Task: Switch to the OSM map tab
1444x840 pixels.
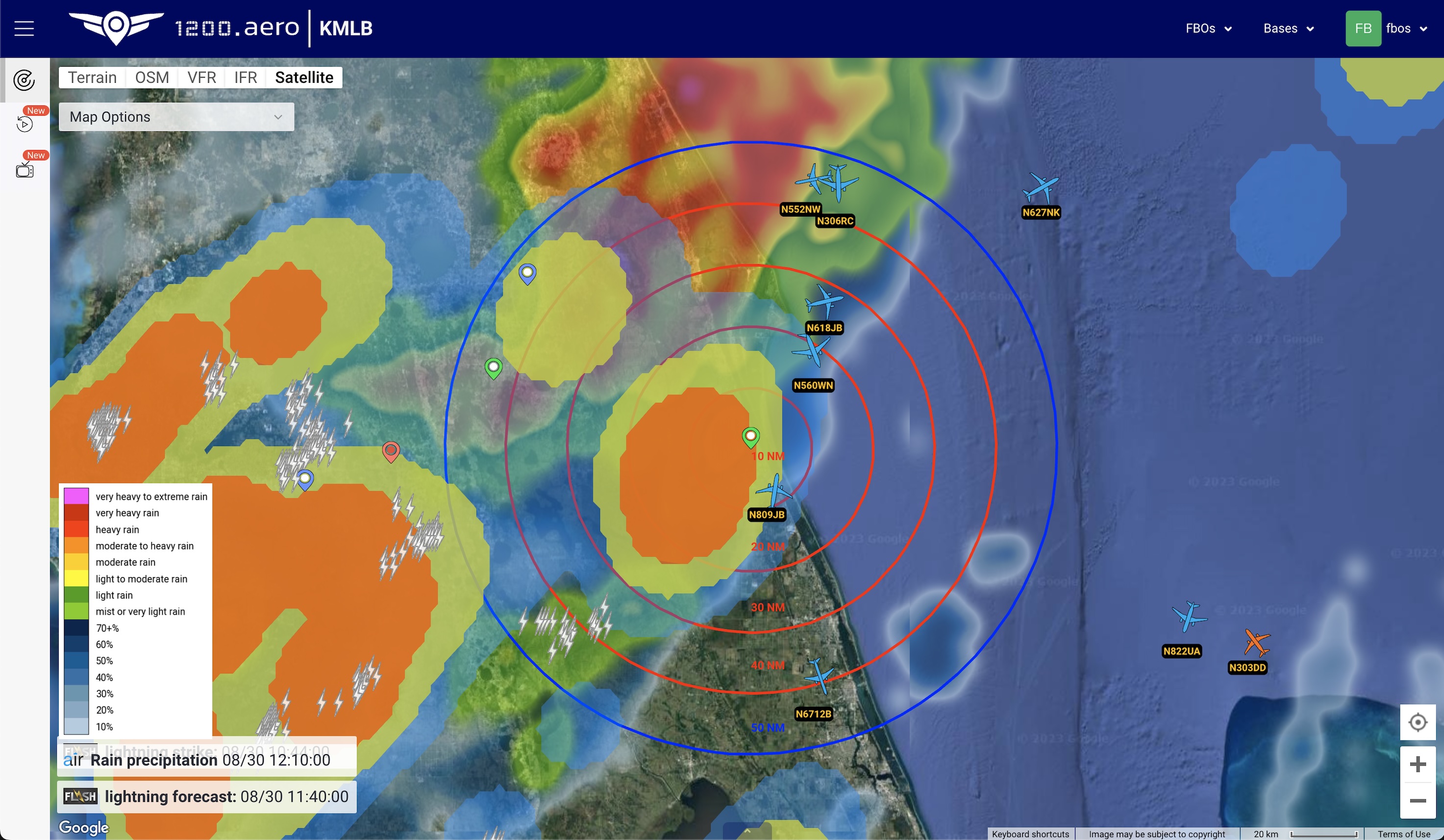Action: tap(152, 77)
